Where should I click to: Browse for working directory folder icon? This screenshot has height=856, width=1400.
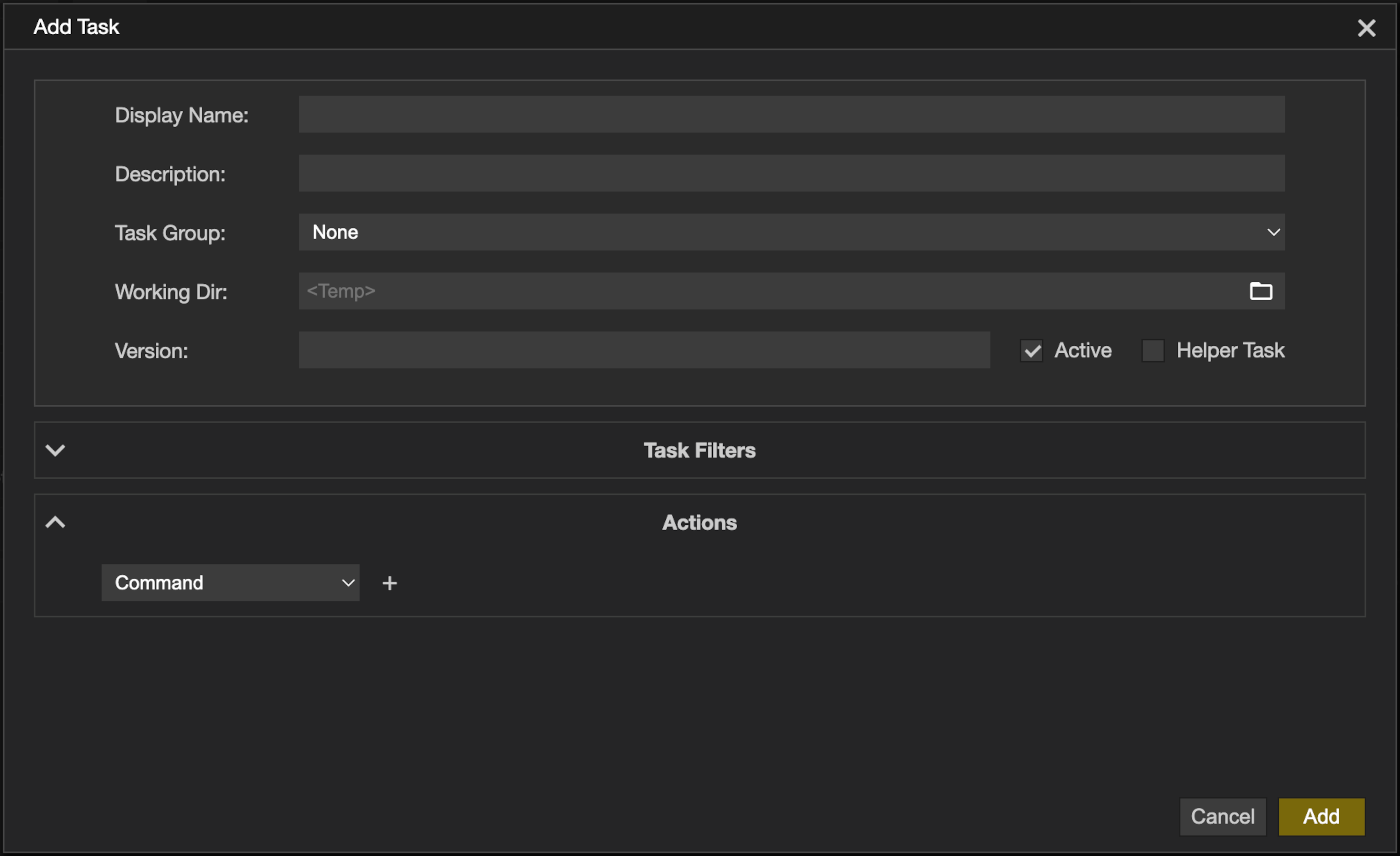pos(1261,291)
